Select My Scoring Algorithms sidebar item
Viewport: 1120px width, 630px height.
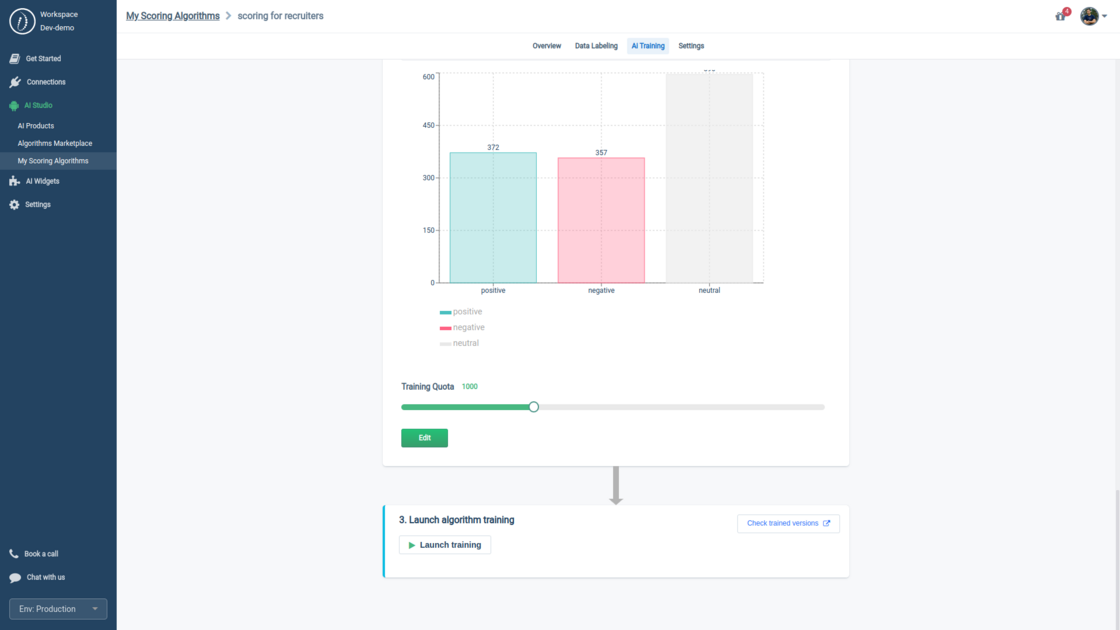coord(58,161)
